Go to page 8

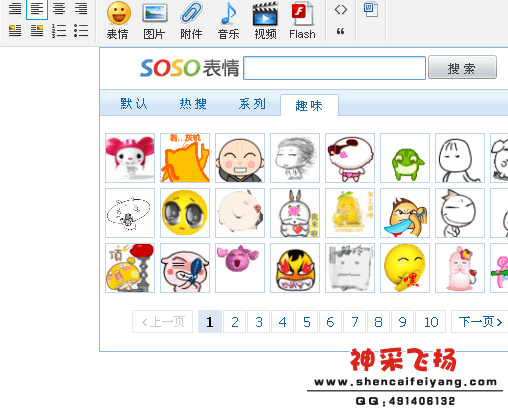pos(378,322)
